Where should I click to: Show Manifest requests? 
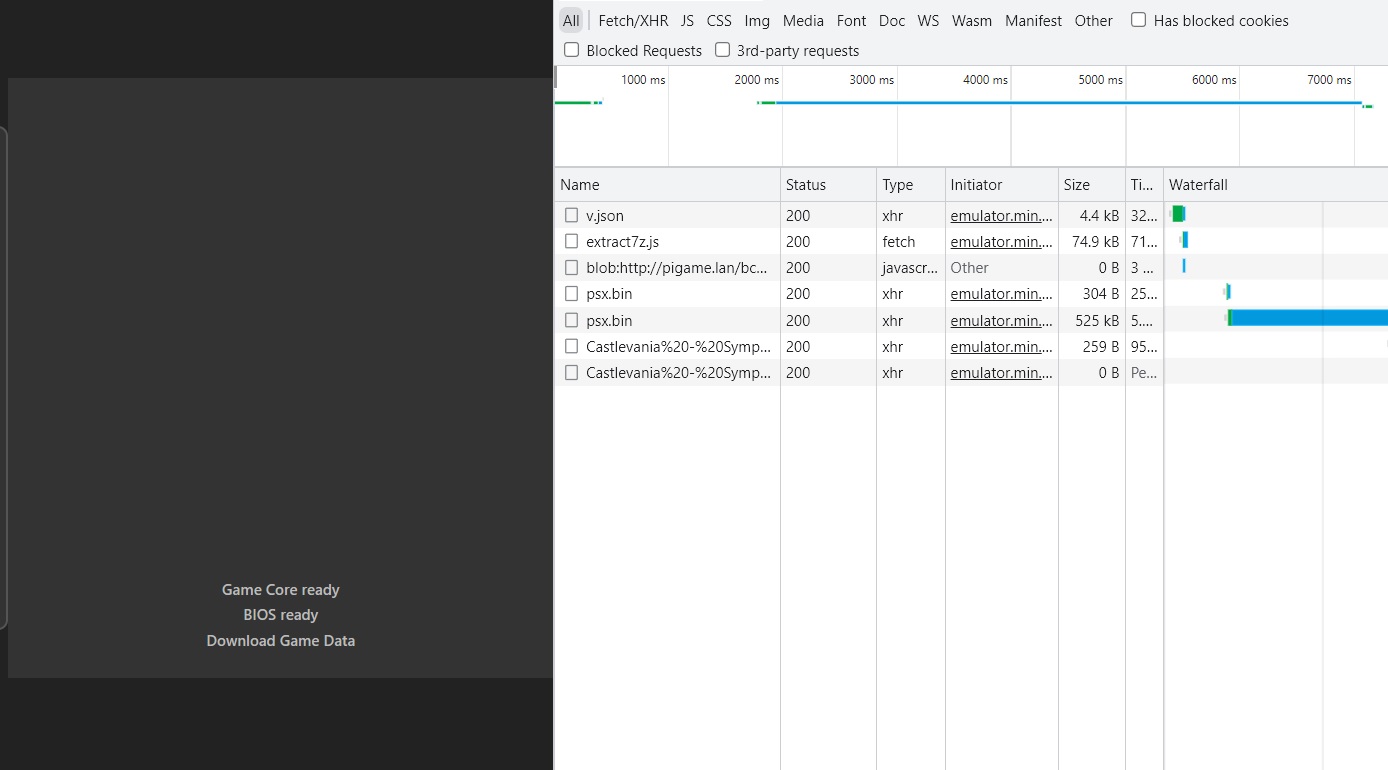[1033, 20]
